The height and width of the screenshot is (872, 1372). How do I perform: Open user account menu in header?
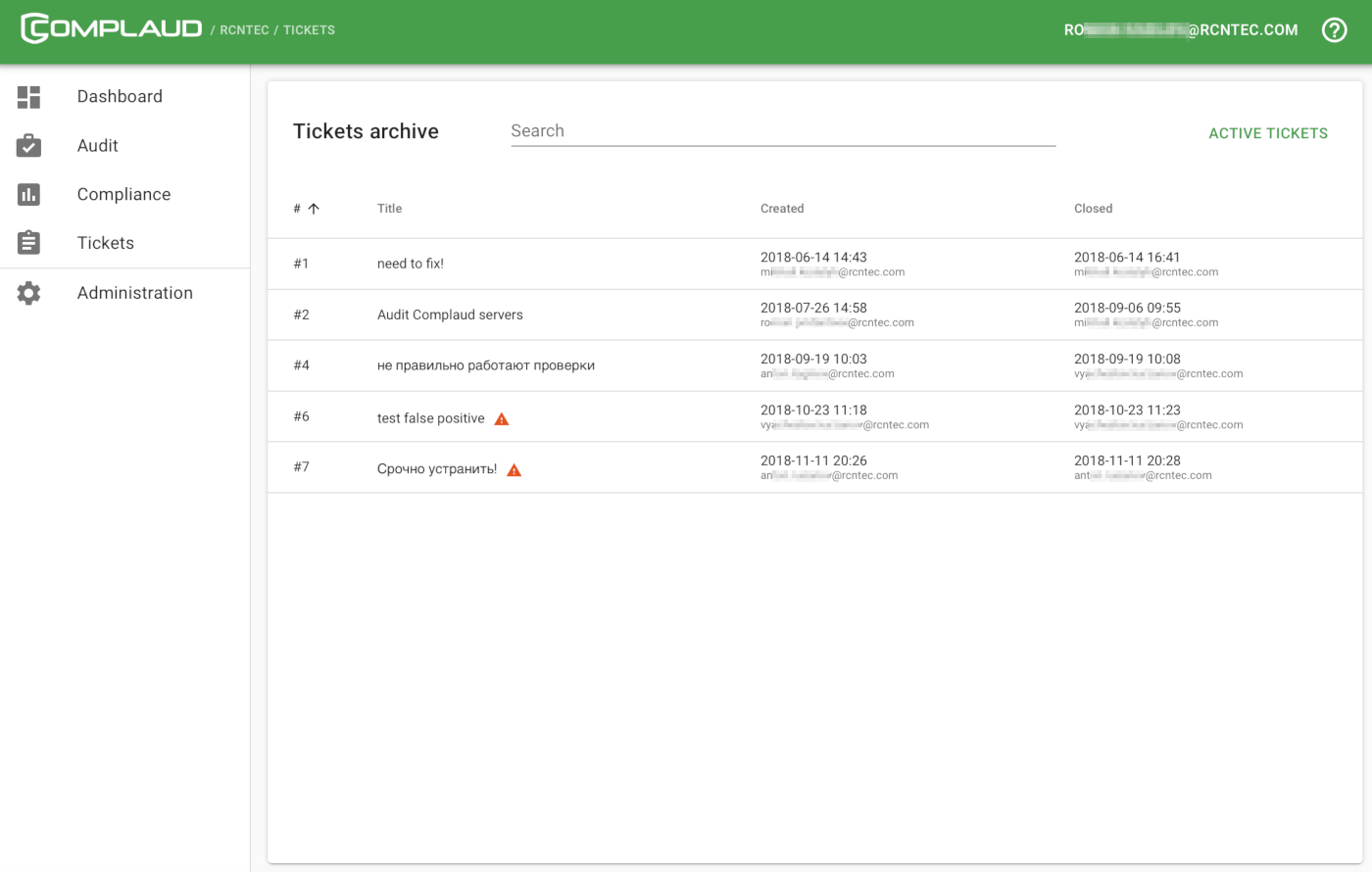point(1180,30)
